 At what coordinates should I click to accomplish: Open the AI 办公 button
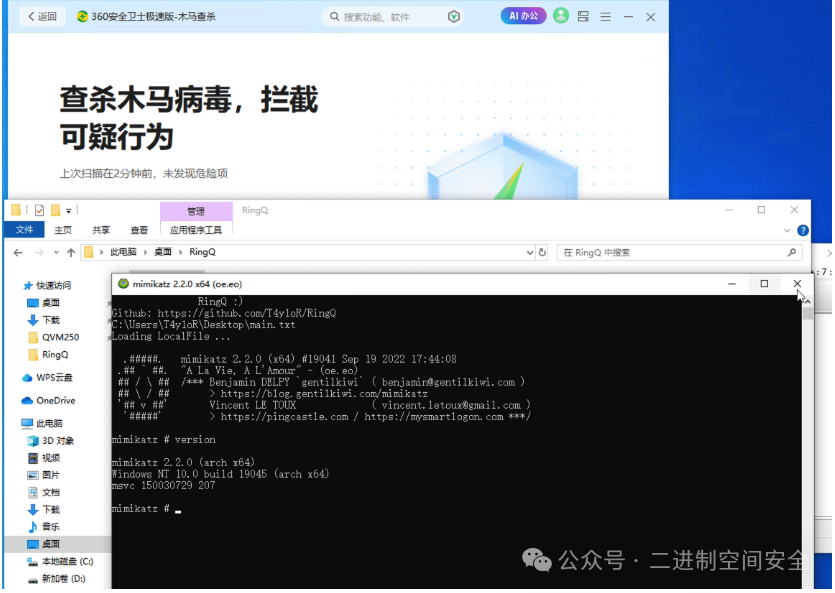pyautogui.click(x=523, y=16)
